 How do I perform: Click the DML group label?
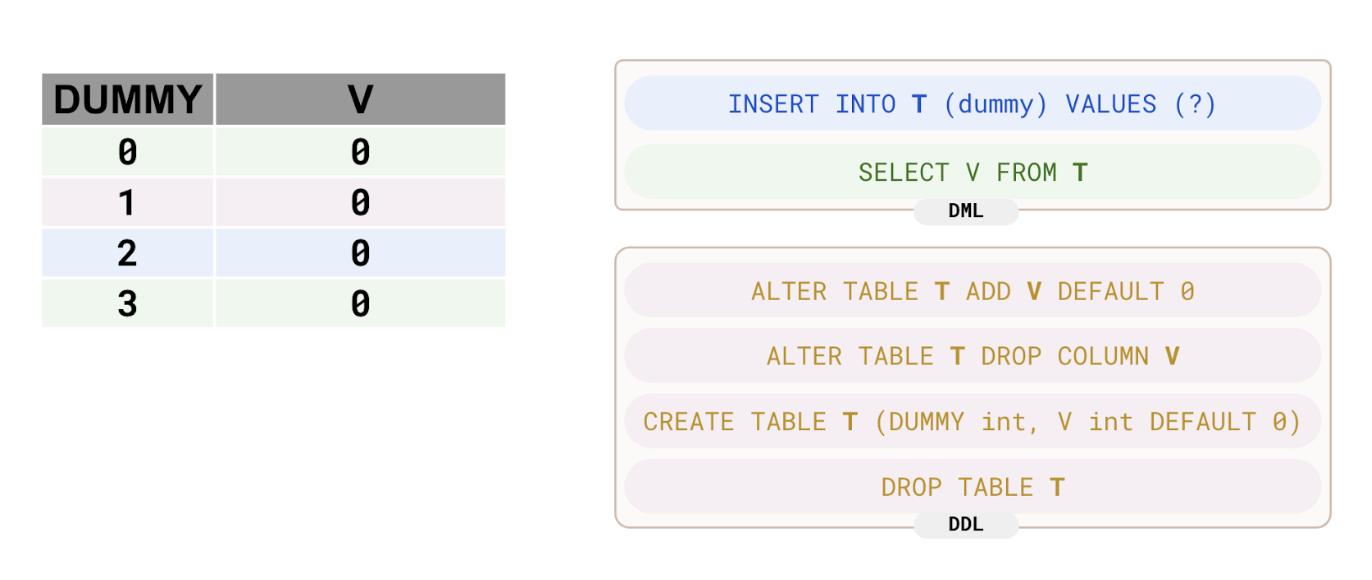(x=965, y=211)
